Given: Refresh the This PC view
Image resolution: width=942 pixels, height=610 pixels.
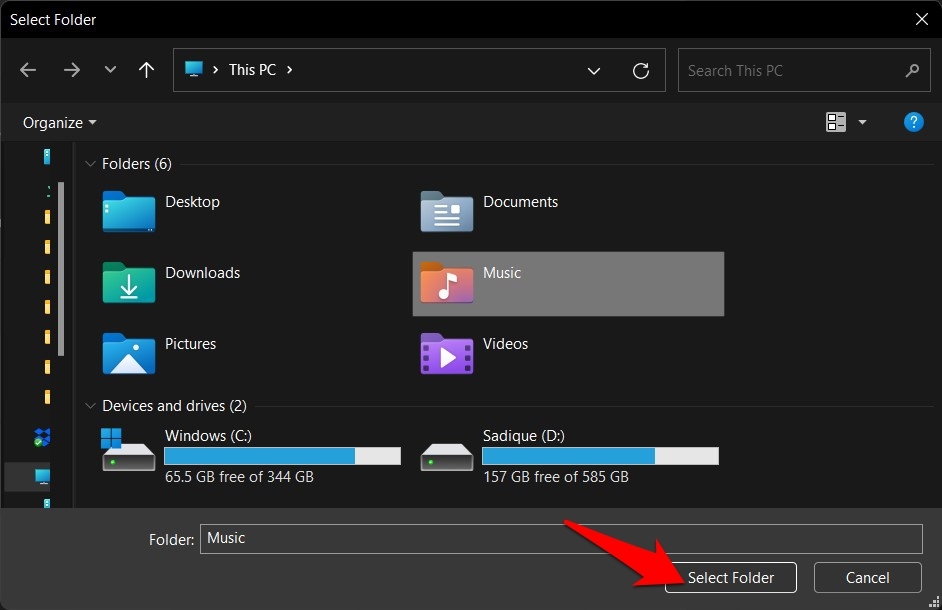Looking at the screenshot, I should click(x=641, y=70).
